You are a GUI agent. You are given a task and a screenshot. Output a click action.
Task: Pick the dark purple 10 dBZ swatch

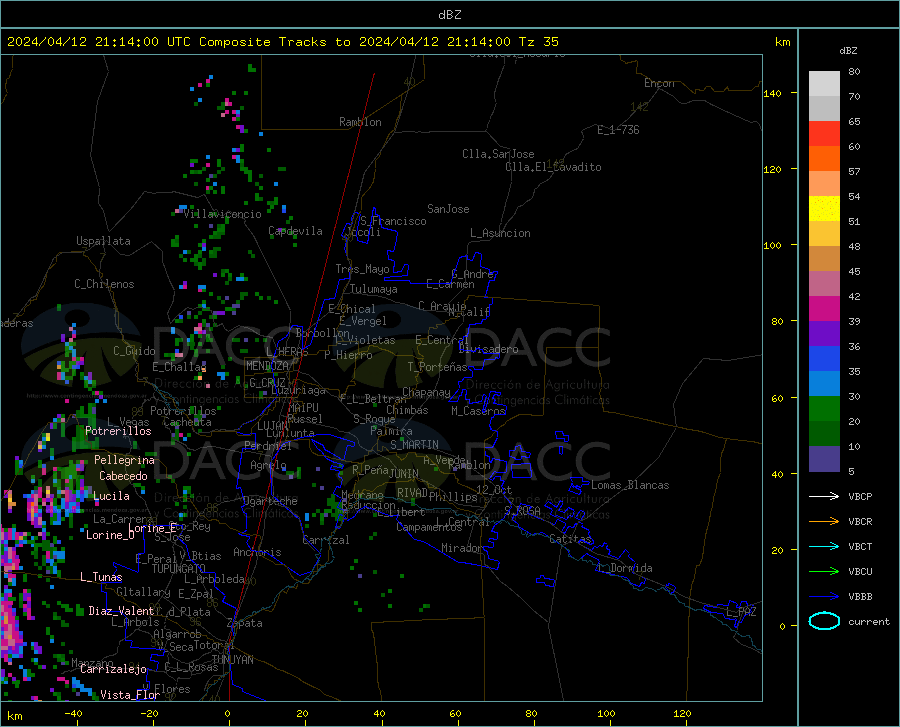tap(824, 459)
